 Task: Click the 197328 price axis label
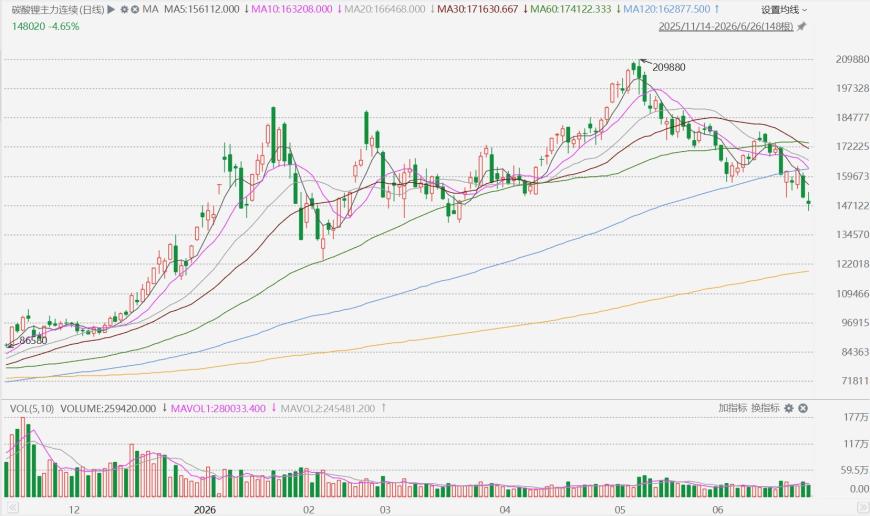click(852, 88)
